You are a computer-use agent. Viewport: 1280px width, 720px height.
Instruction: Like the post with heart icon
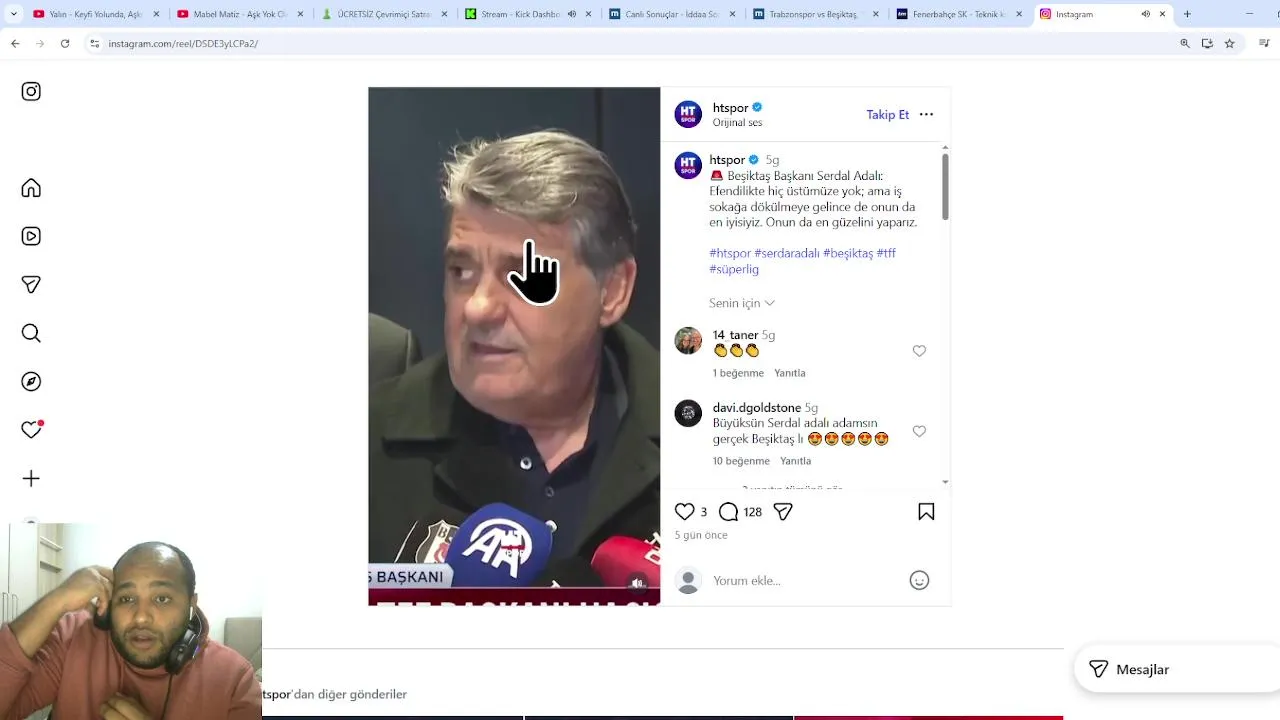point(684,511)
